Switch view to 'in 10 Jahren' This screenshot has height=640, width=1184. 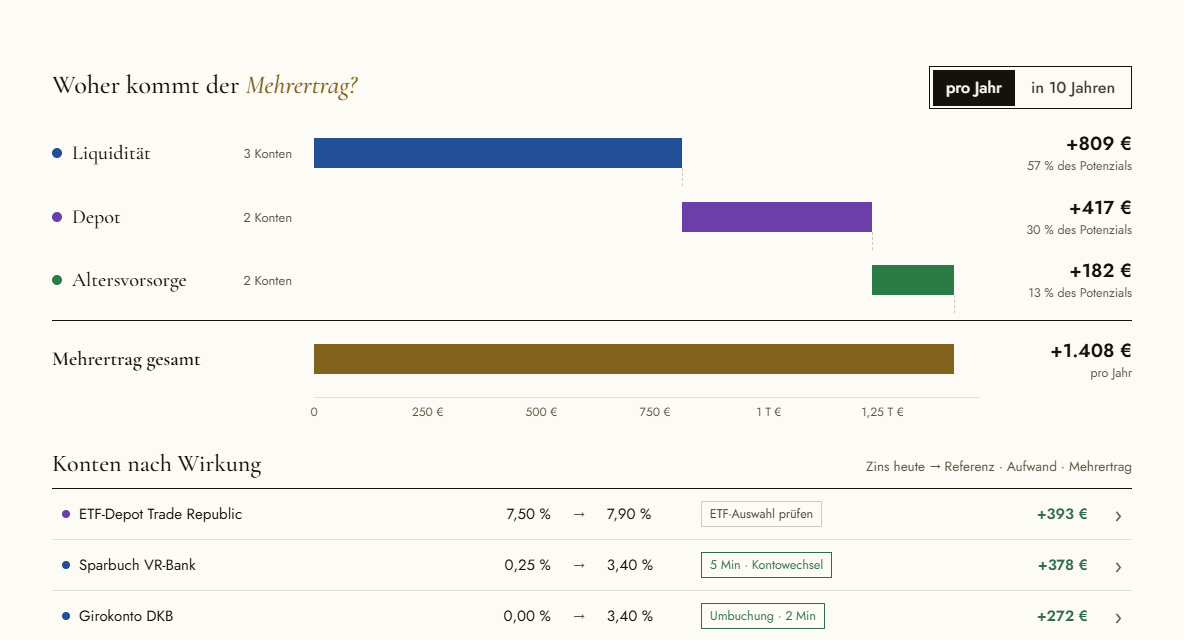[x=1072, y=88]
